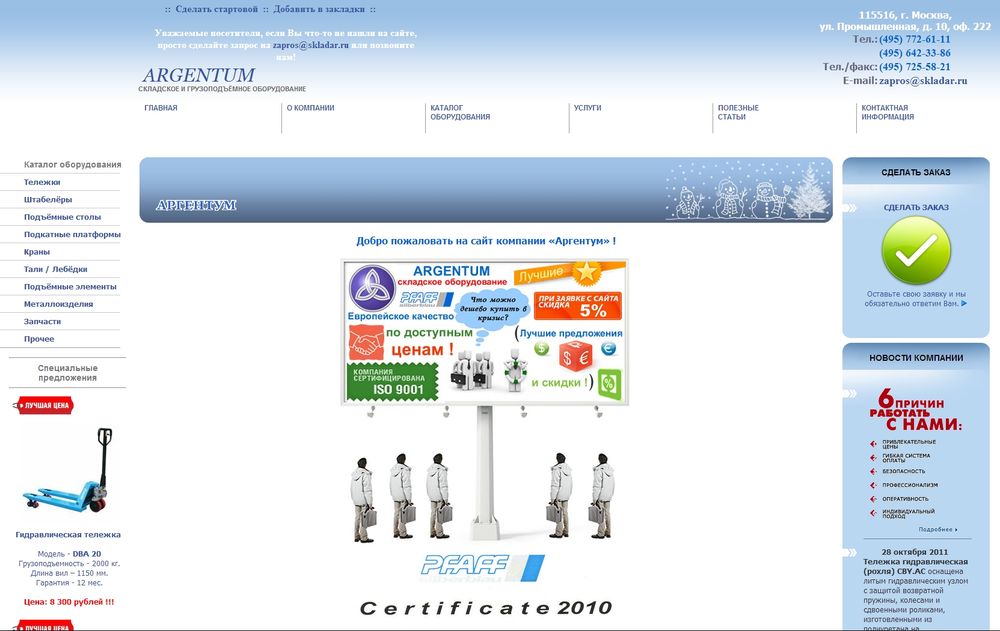This screenshot has width=1000, height=631.
Task: Open the 'Главная' menu item
Action: coord(161,108)
